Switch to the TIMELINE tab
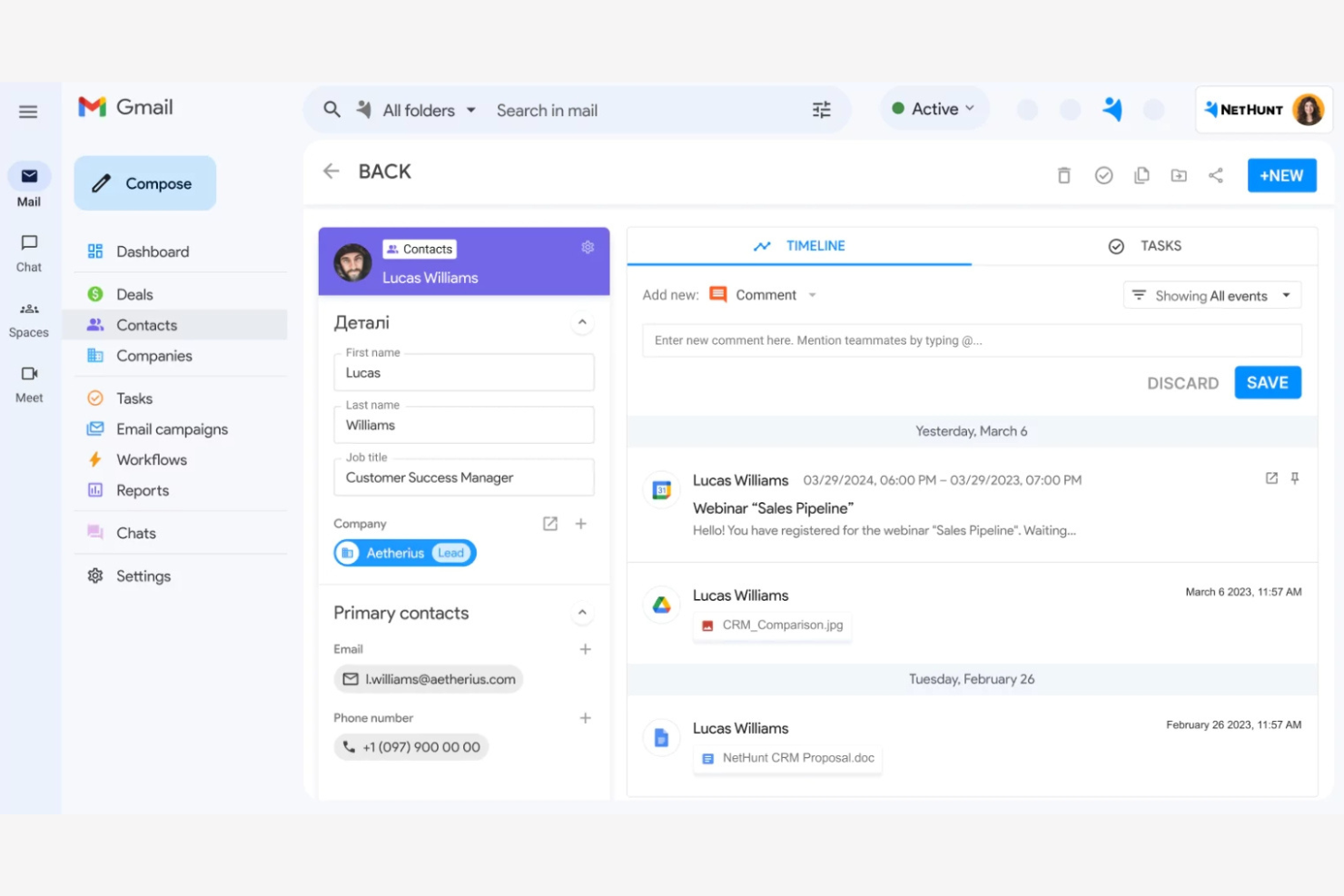The width and height of the screenshot is (1344, 896). [x=799, y=246]
